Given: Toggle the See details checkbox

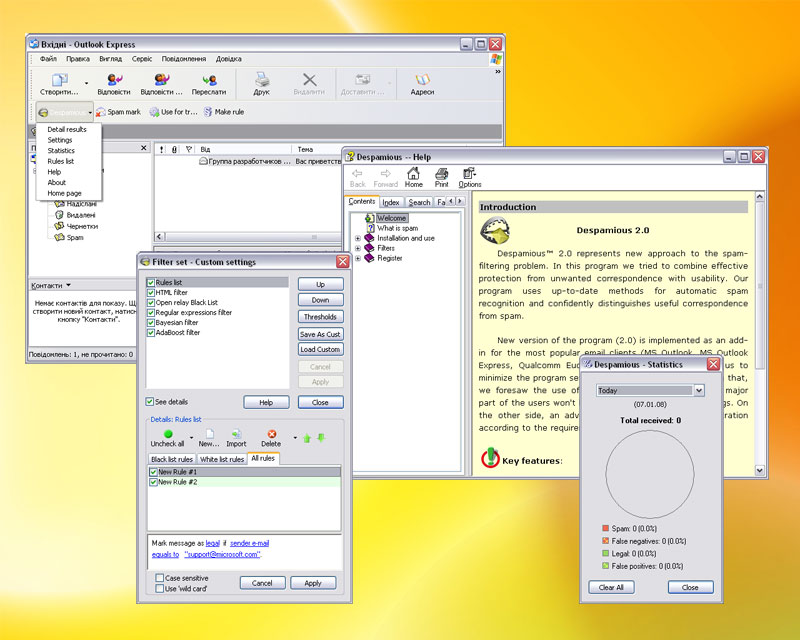Looking at the screenshot, I should [149, 402].
